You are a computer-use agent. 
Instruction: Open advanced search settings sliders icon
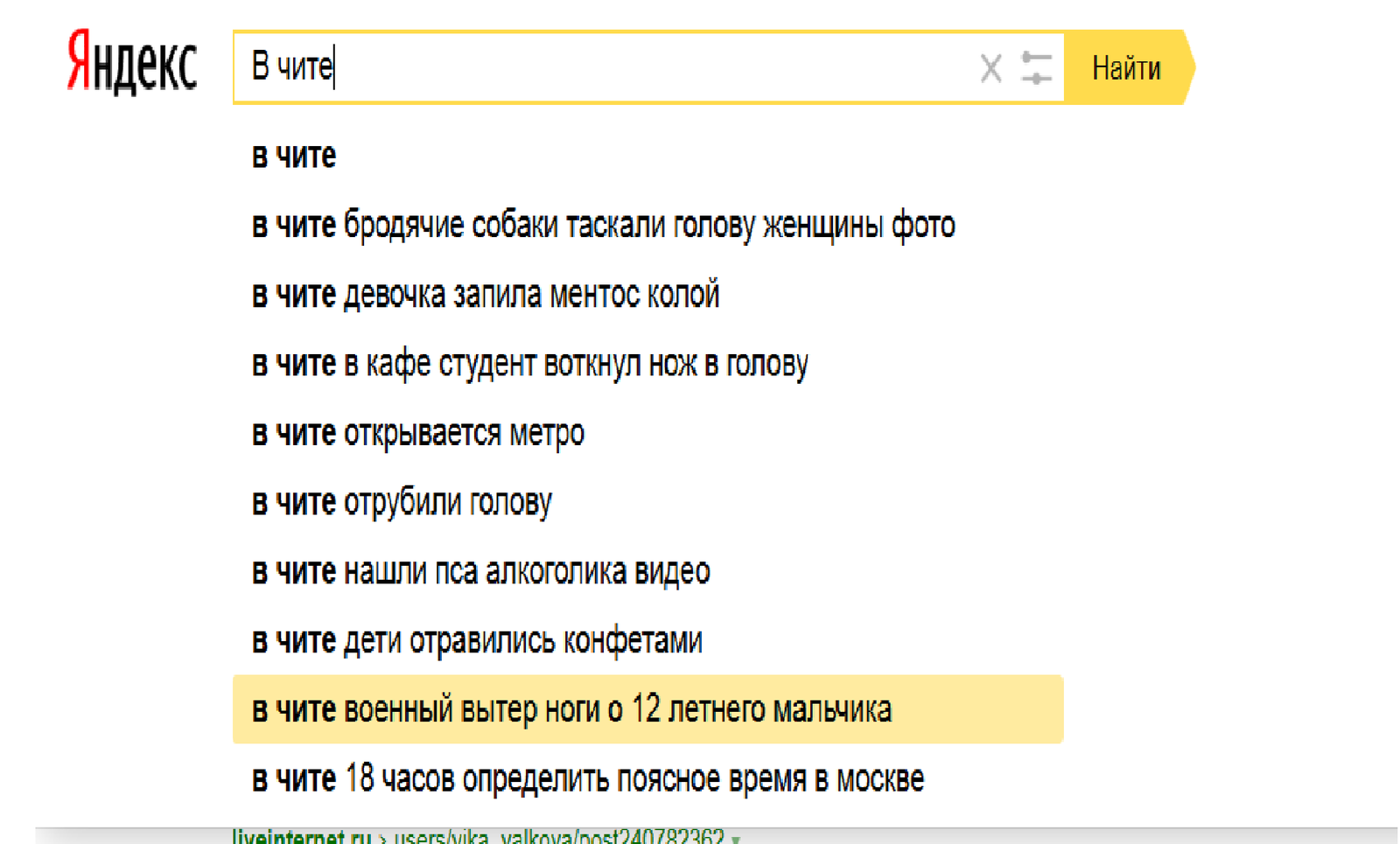pyautogui.click(x=1036, y=68)
